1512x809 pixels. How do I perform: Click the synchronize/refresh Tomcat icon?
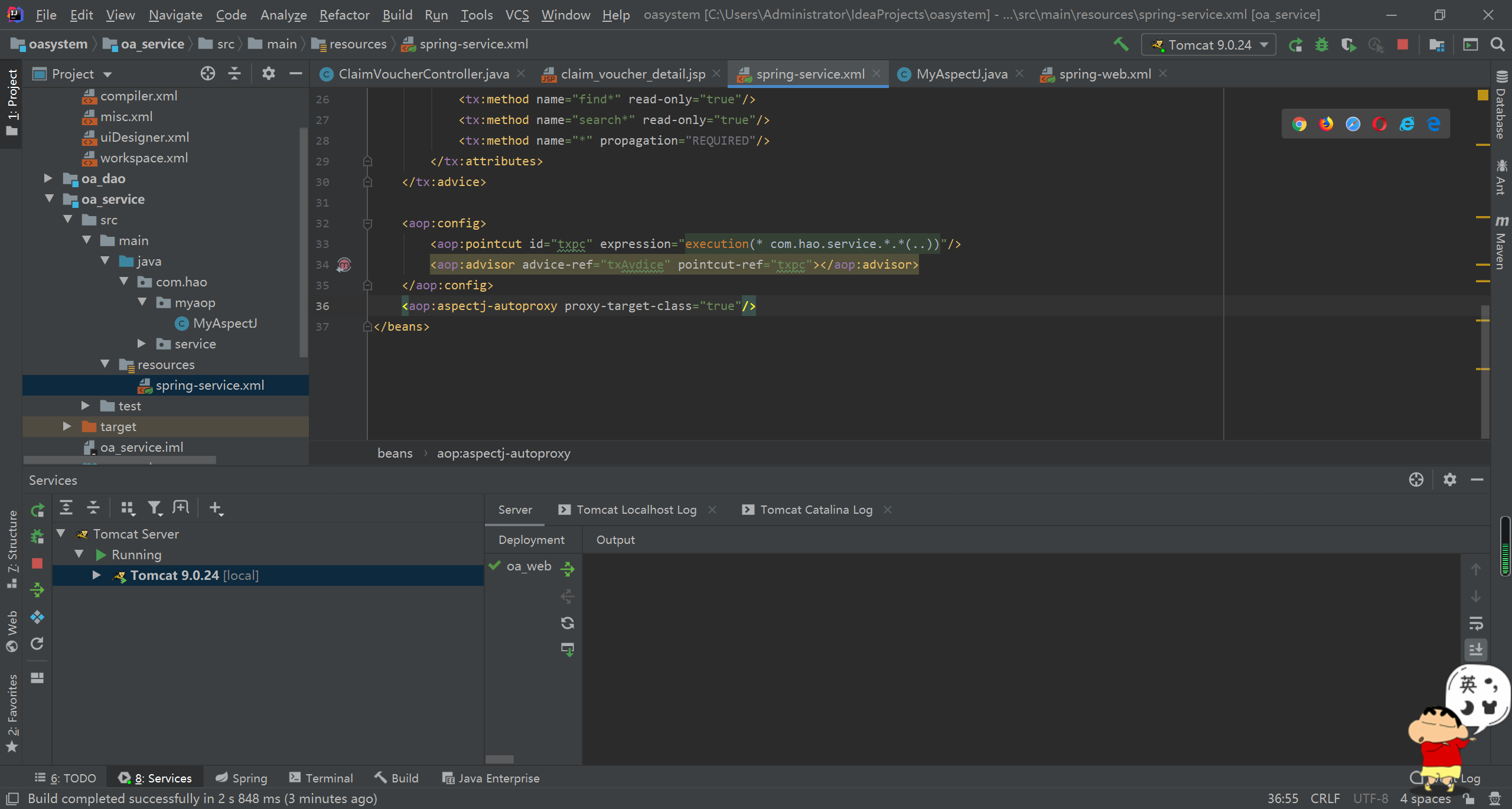(567, 622)
